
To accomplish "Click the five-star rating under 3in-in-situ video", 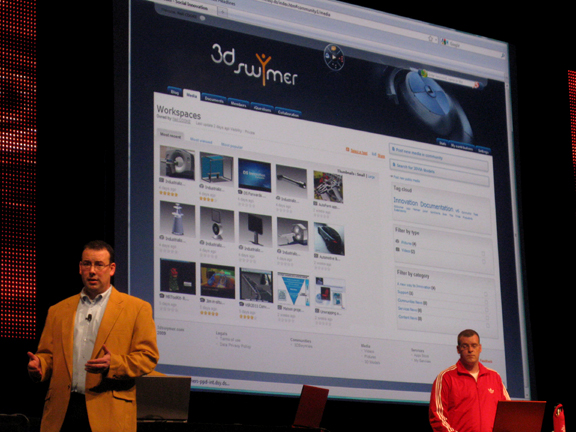I will point(209,313).
